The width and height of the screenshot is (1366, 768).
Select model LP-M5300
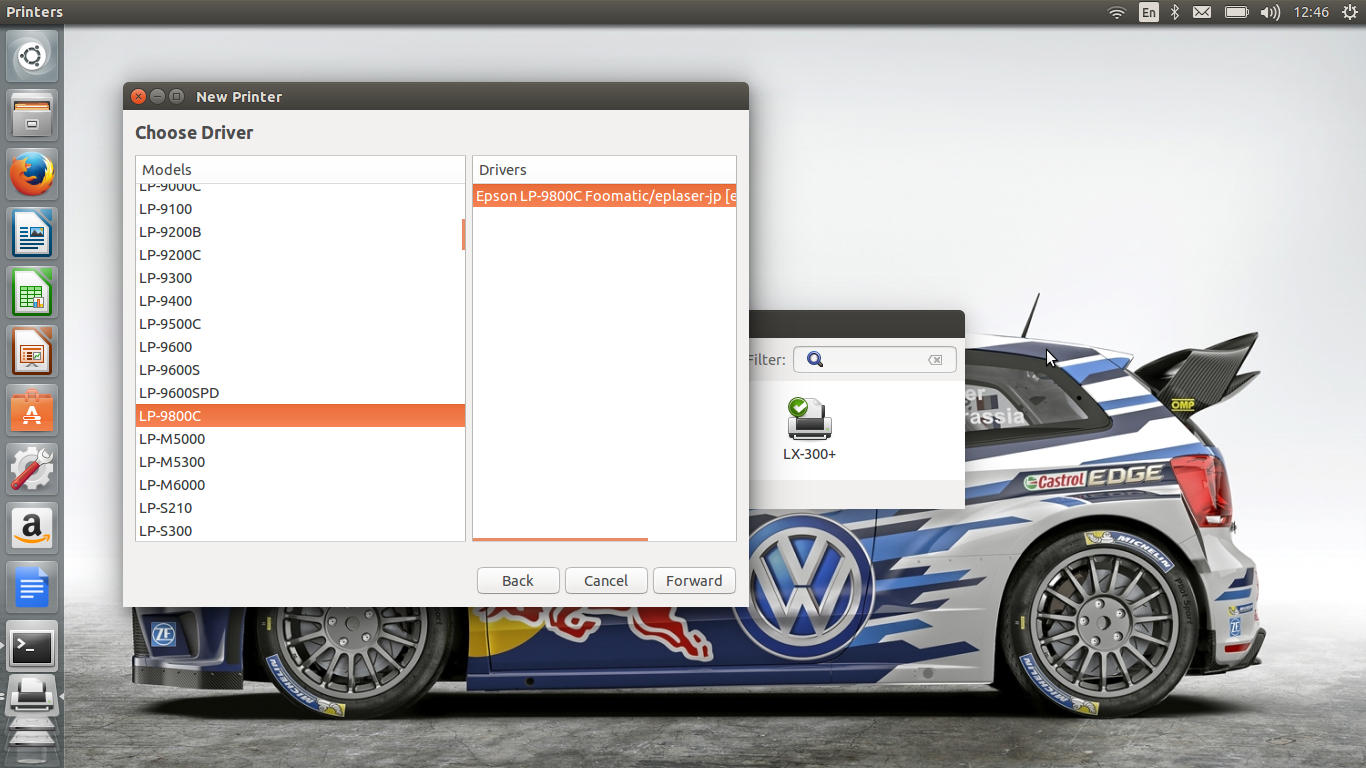(300, 462)
